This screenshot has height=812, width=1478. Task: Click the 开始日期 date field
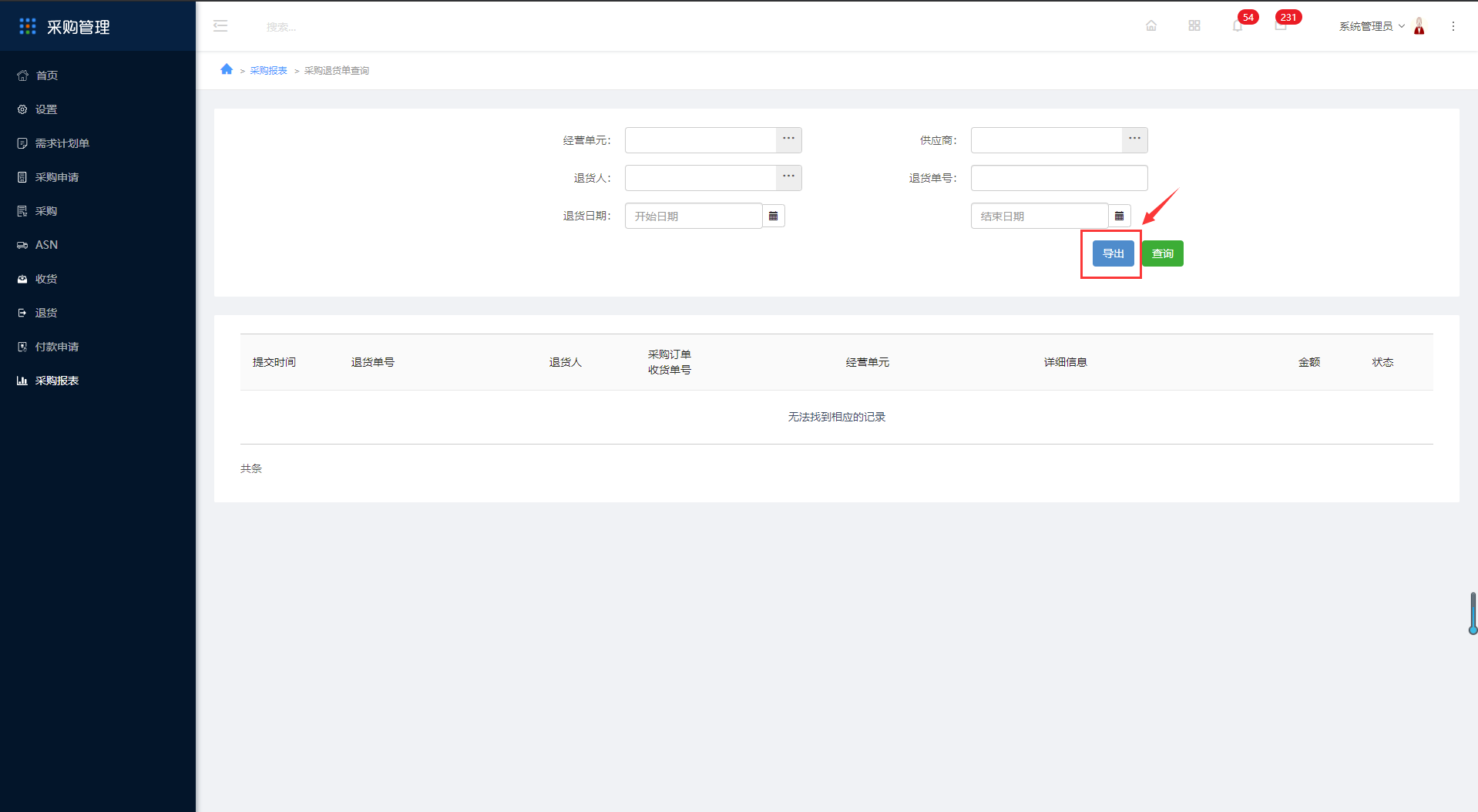point(694,216)
